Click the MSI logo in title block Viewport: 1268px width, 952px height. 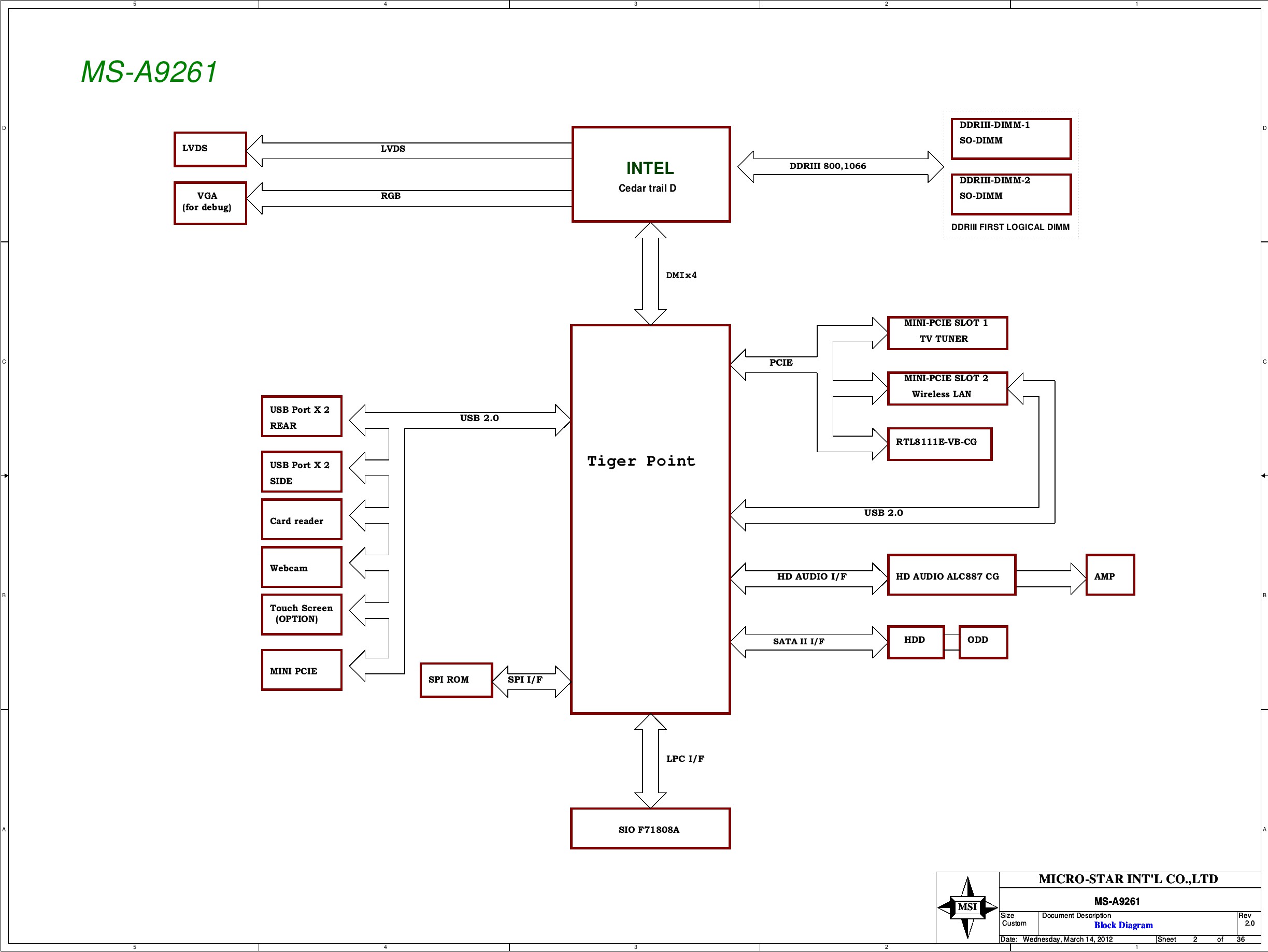(x=967, y=907)
